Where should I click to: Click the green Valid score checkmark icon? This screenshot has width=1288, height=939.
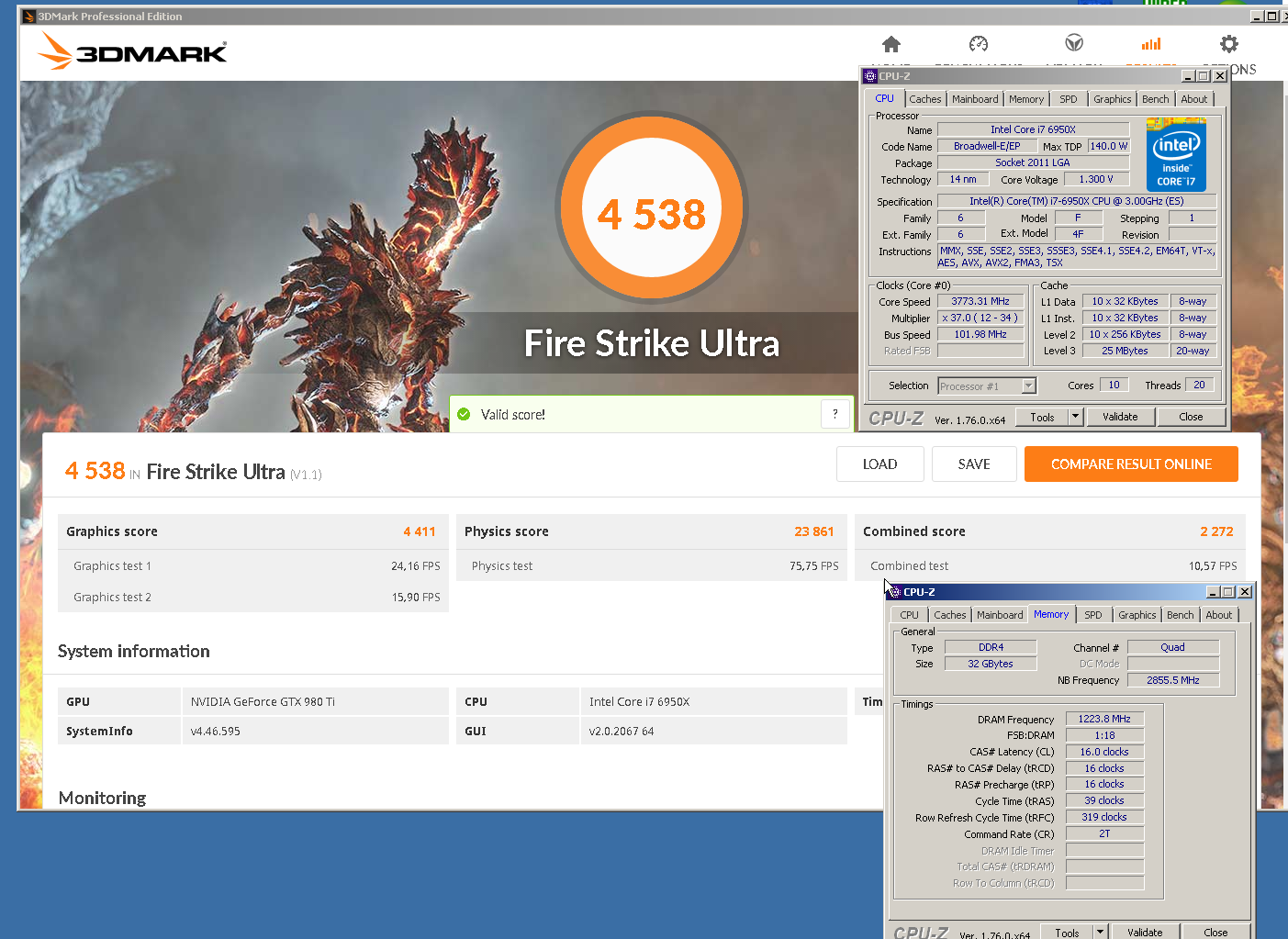click(x=464, y=414)
